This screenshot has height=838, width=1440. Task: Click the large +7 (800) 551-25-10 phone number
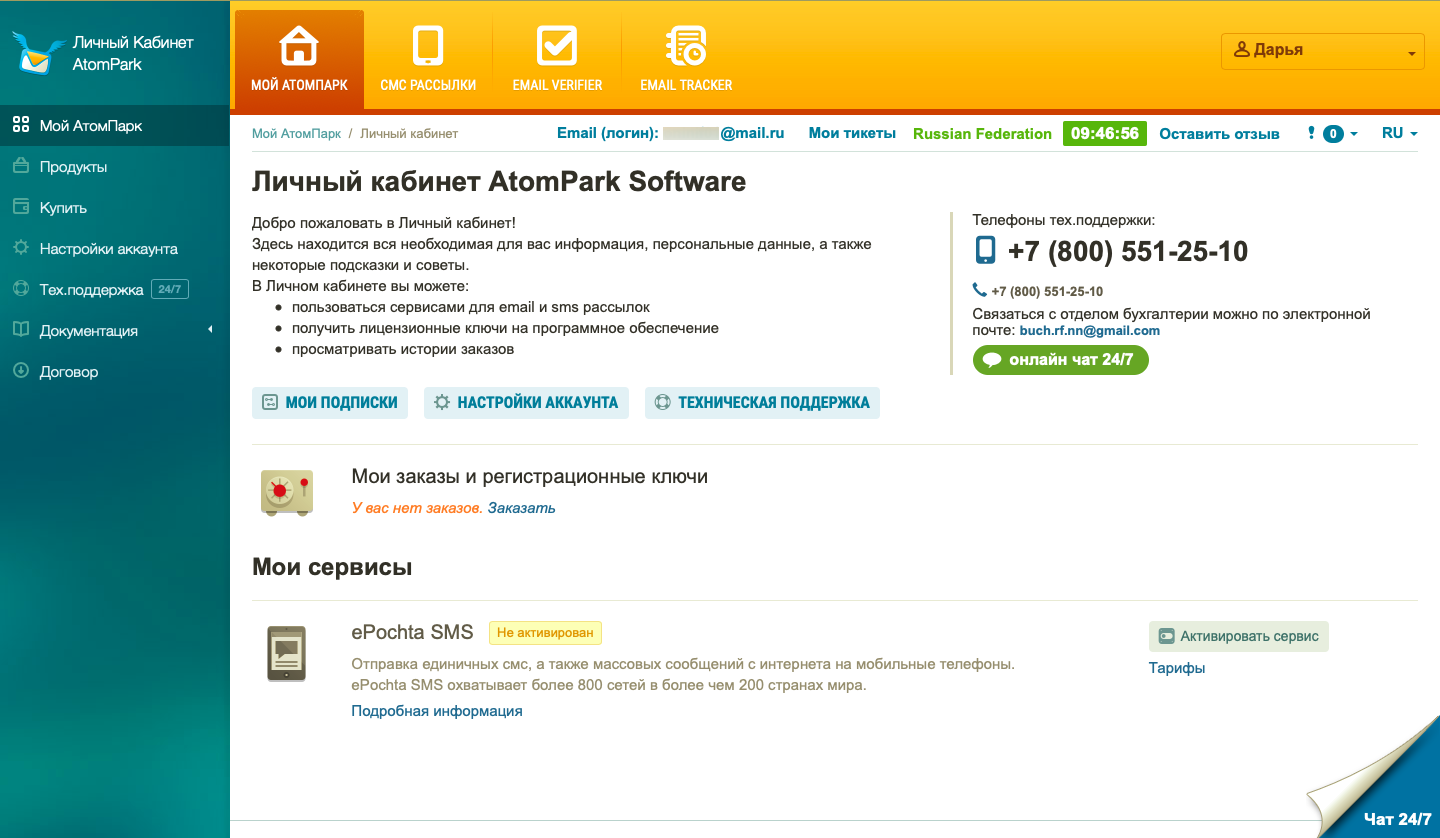tap(1128, 251)
